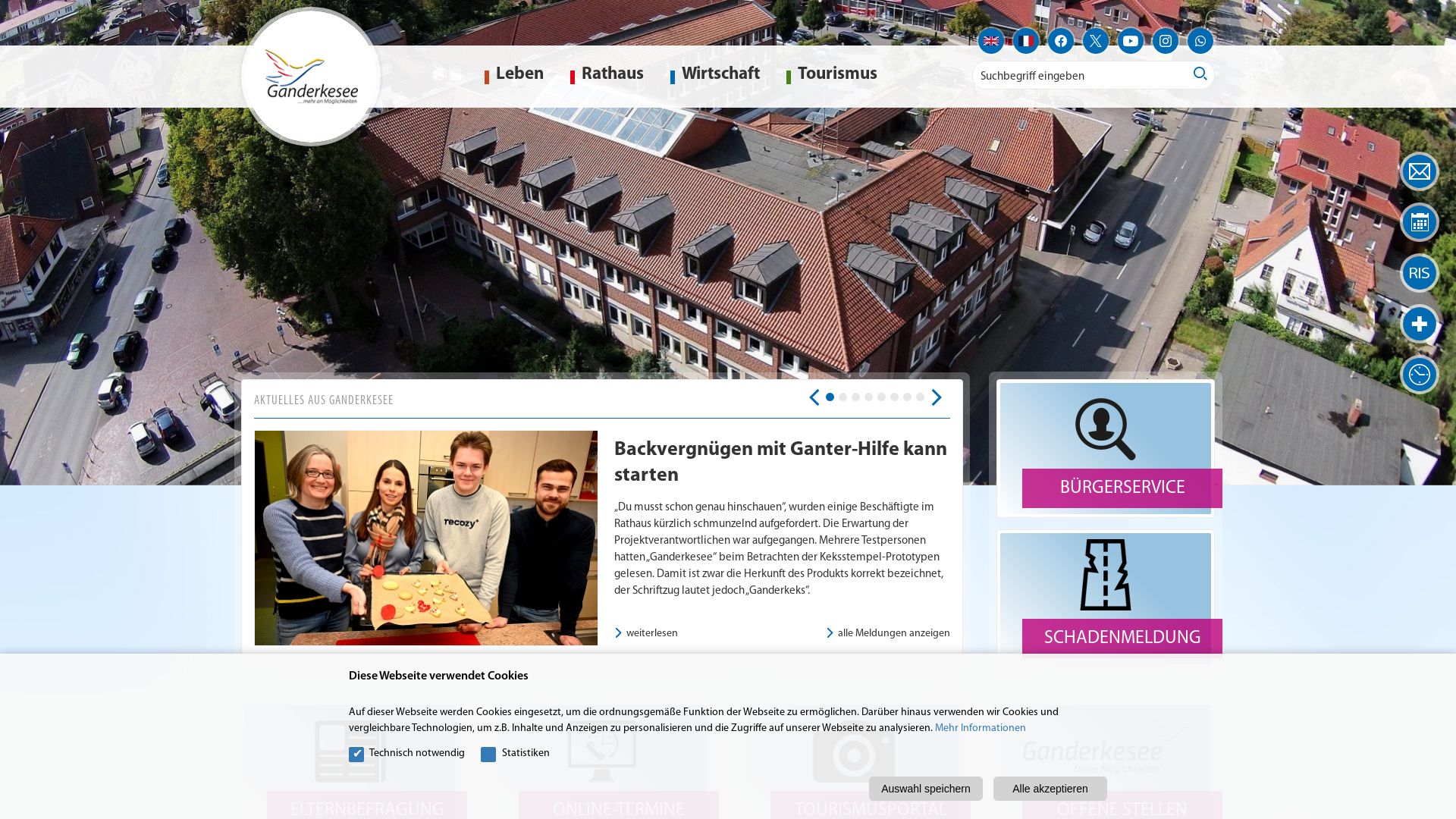Select the first news slider dot

(x=830, y=397)
